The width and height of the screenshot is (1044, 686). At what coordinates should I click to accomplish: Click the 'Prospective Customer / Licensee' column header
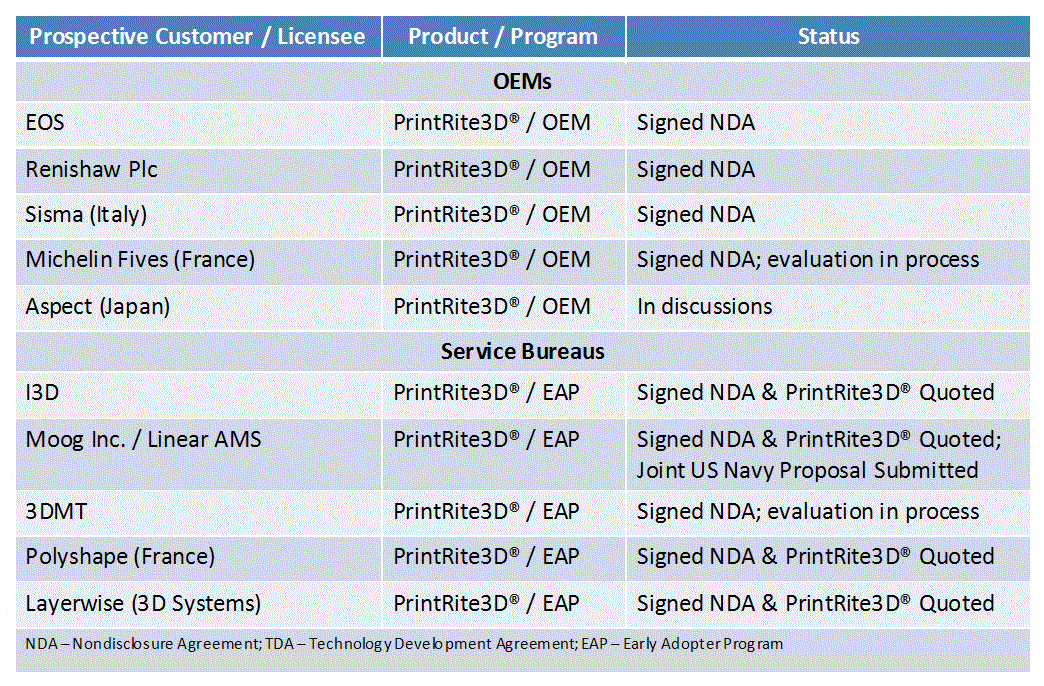[x=198, y=37]
